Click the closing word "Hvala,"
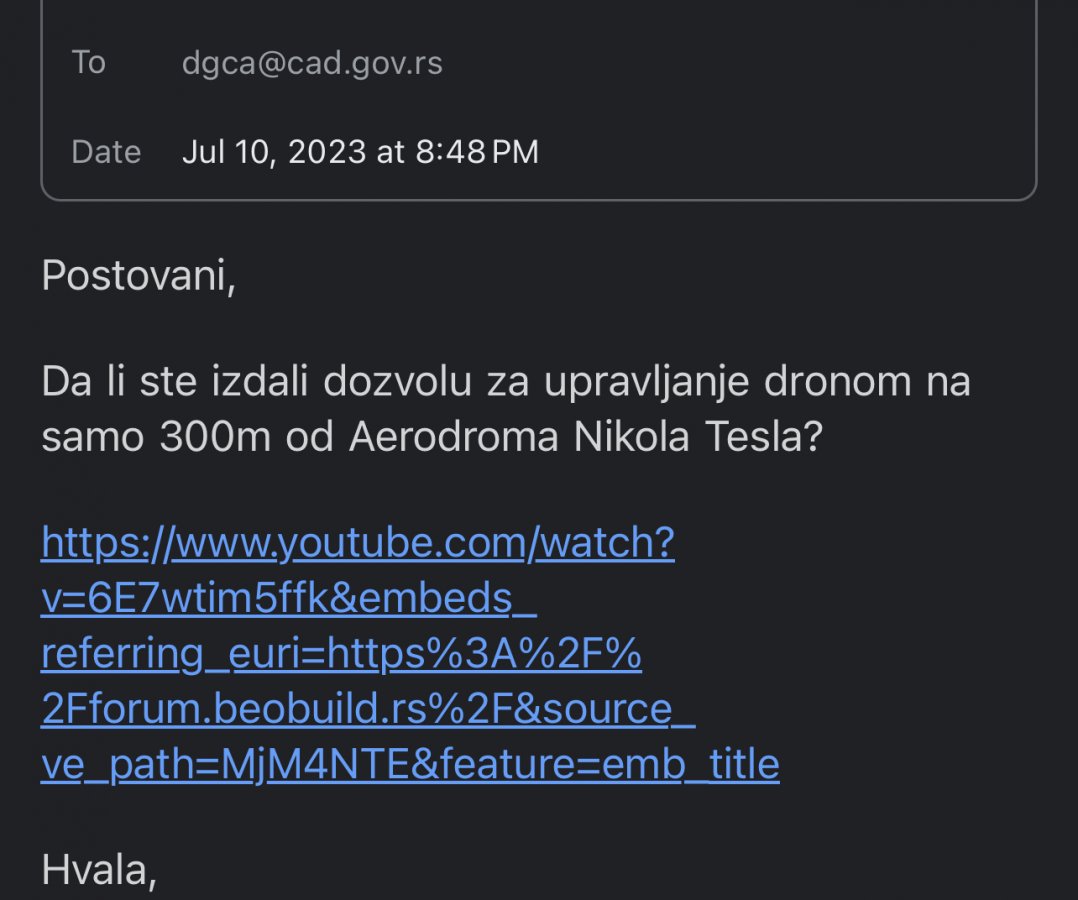 pyautogui.click(x=99, y=871)
